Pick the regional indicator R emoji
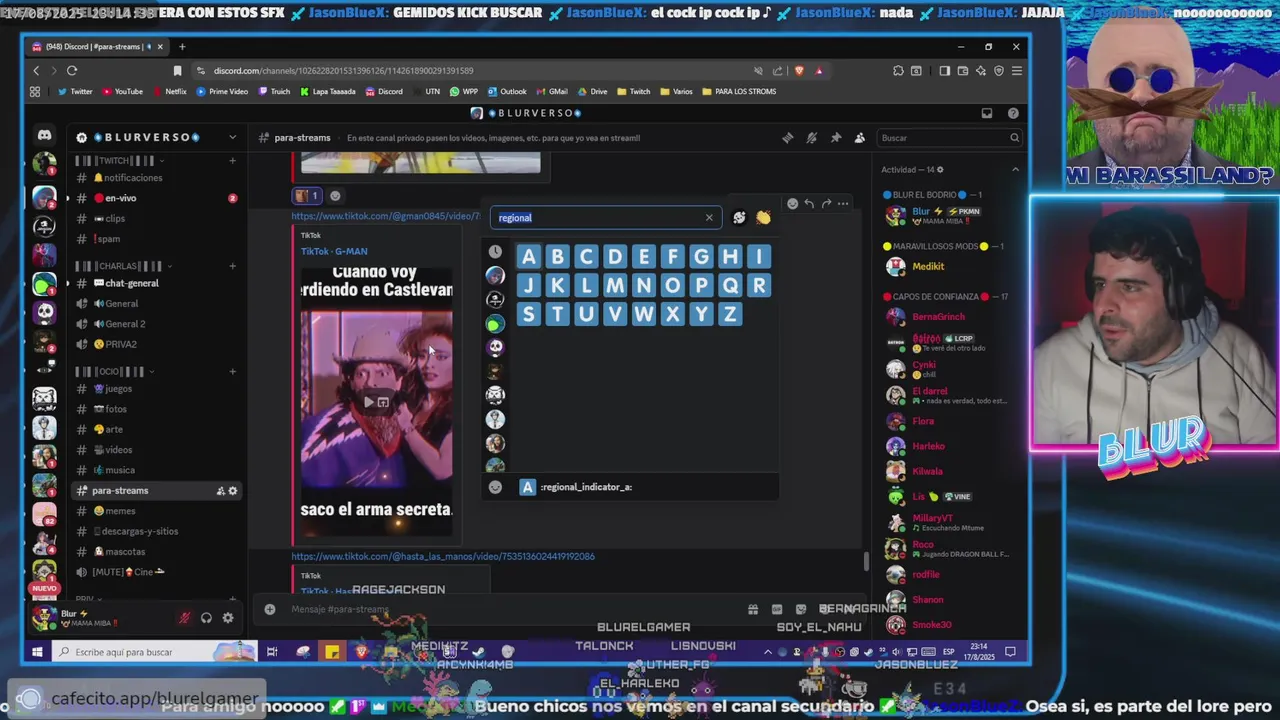The height and width of the screenshot is (720, 1280). pos(759,286)
